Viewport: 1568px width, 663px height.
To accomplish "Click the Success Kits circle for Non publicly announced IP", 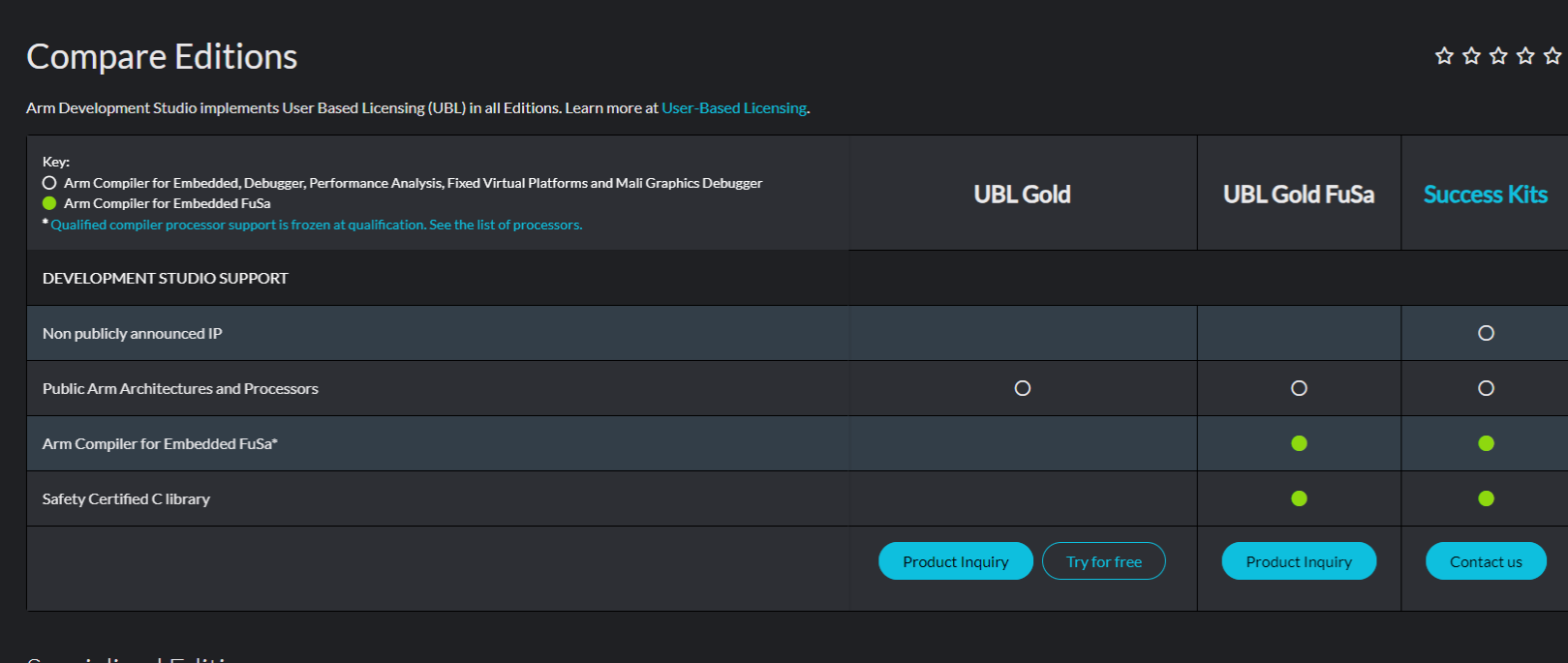I will [1486, 333].
